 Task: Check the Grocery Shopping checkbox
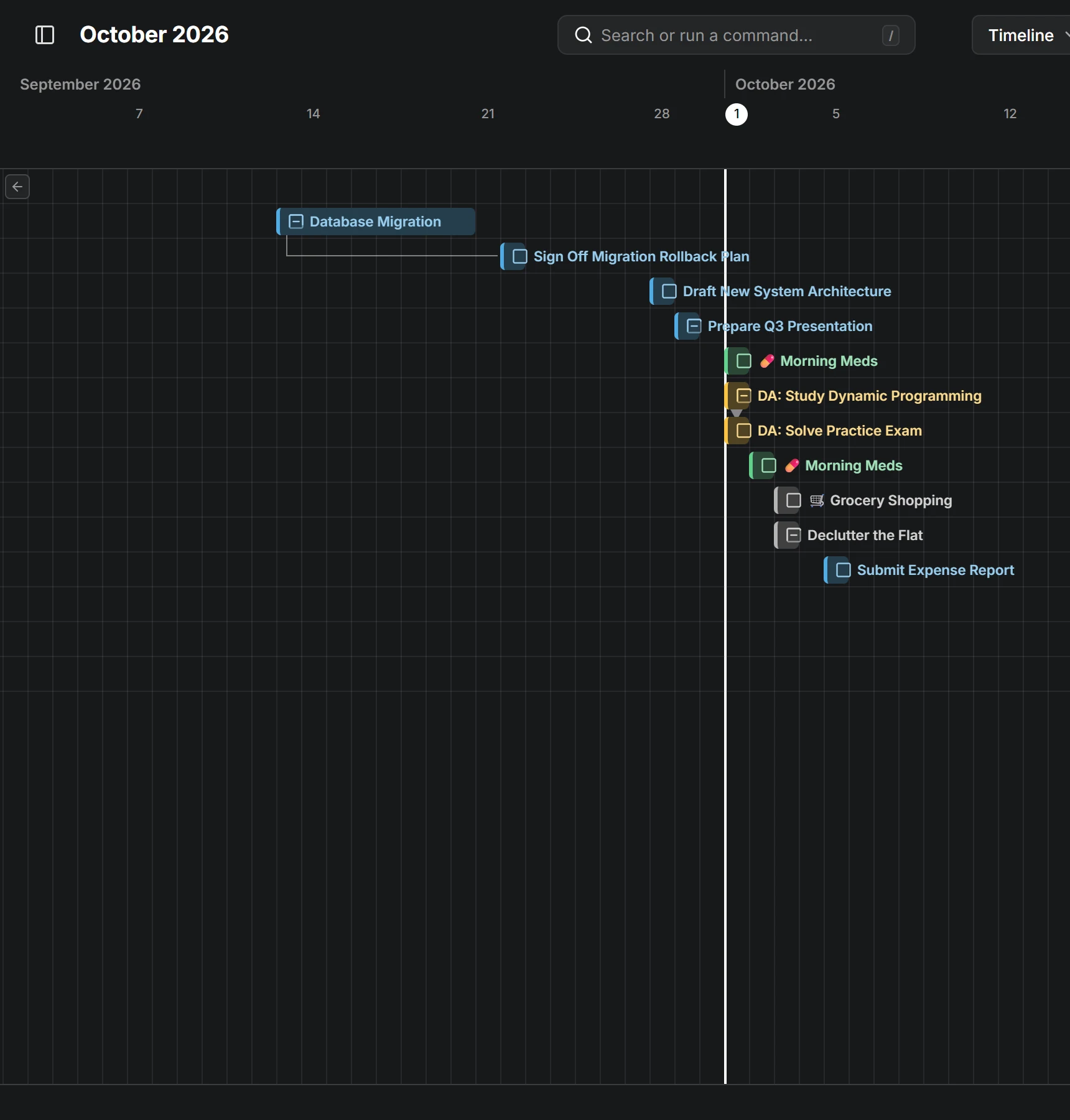(x=794, y=500)
